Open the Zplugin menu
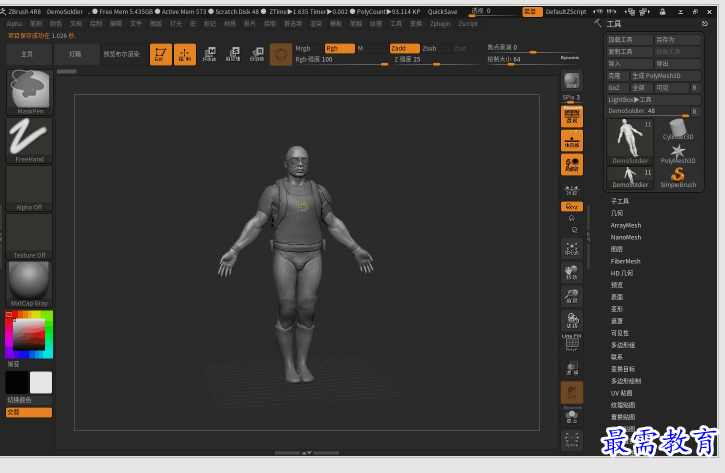 [440, 24]
